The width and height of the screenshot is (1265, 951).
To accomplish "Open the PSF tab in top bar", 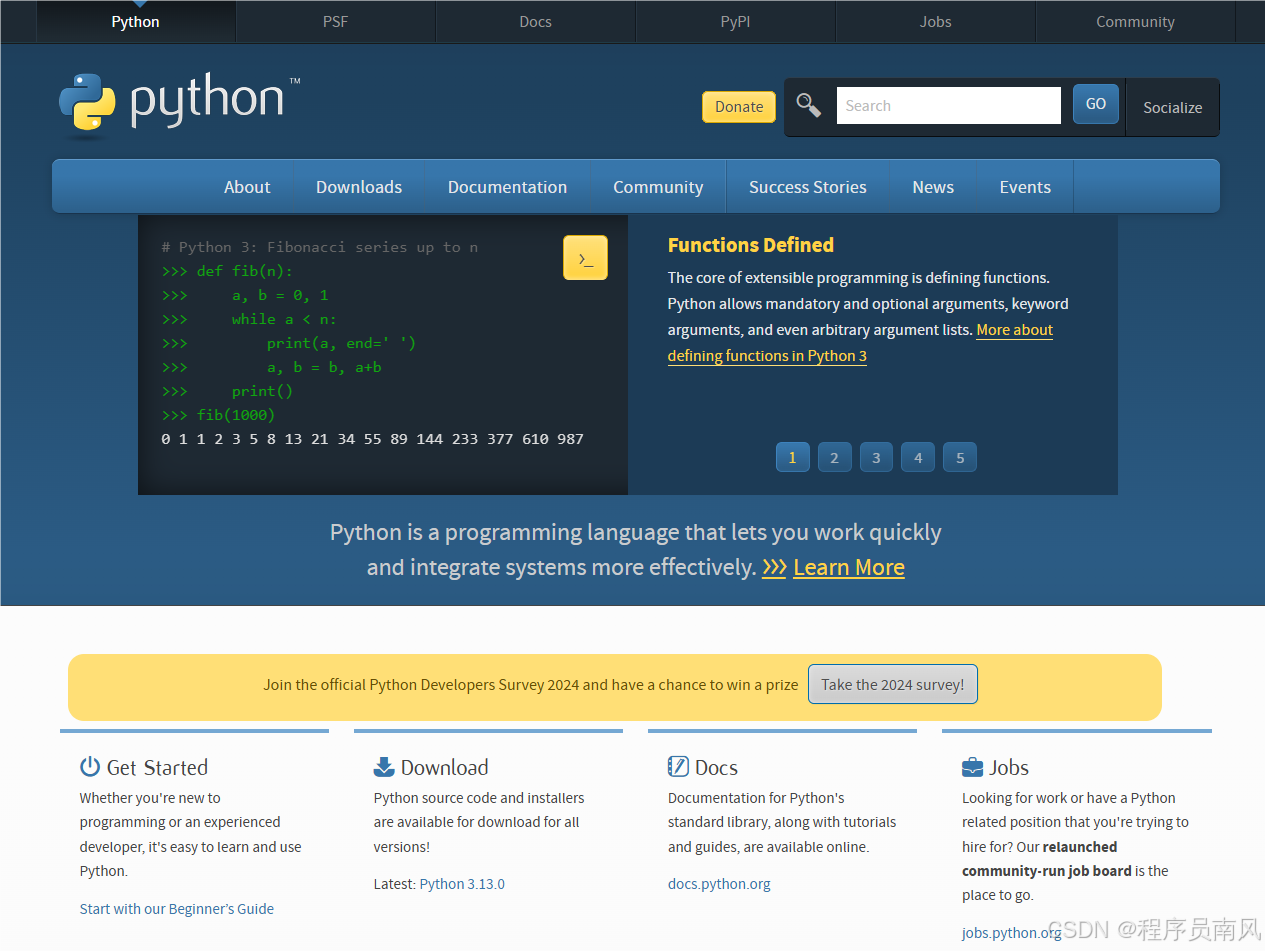I will [x=336, y=22].
